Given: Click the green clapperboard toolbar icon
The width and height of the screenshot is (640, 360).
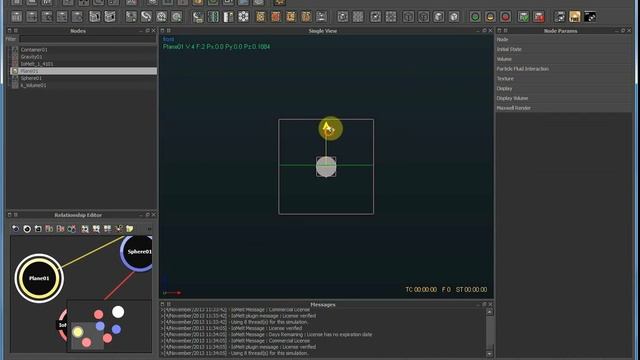Looking at the screenshot, I should pyautogui.click(x=523, y=17).
